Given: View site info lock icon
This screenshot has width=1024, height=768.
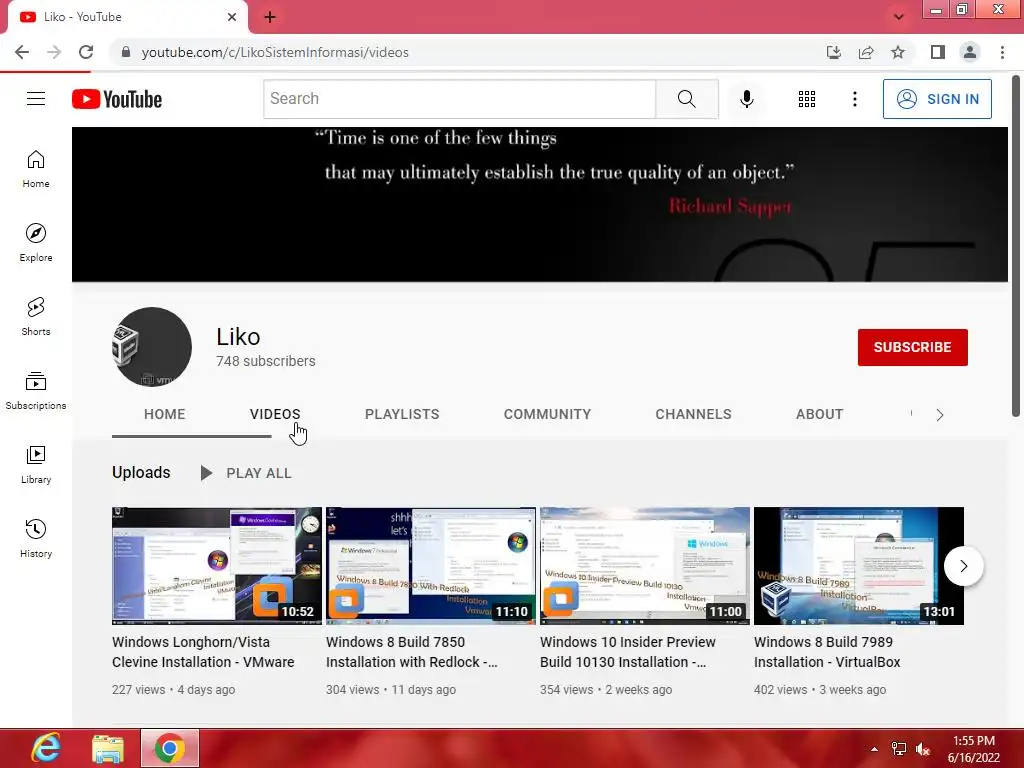Looking at the screenshot, I should click(x=125, y=52).
